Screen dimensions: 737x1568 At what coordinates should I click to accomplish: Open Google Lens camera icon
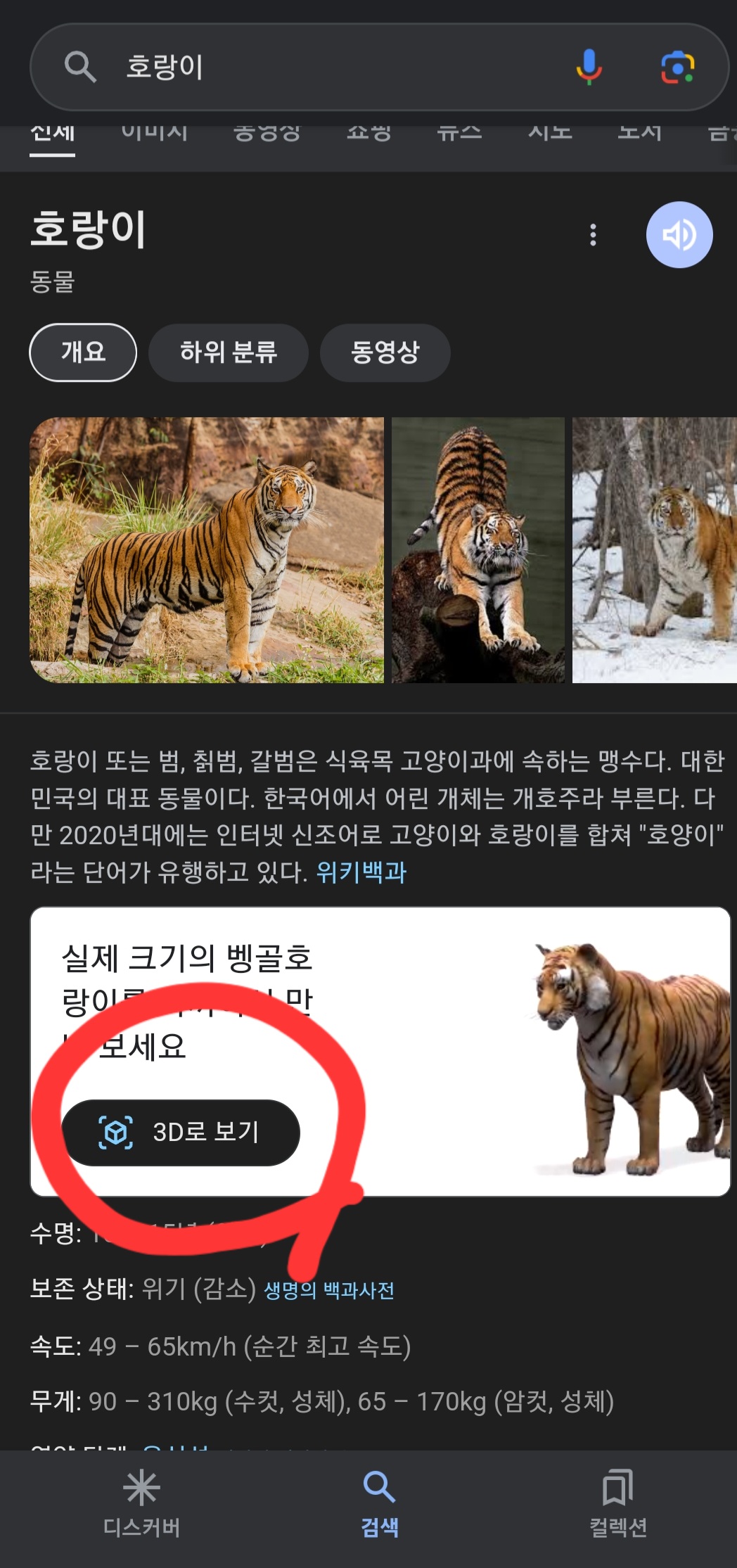pos(678,67)
